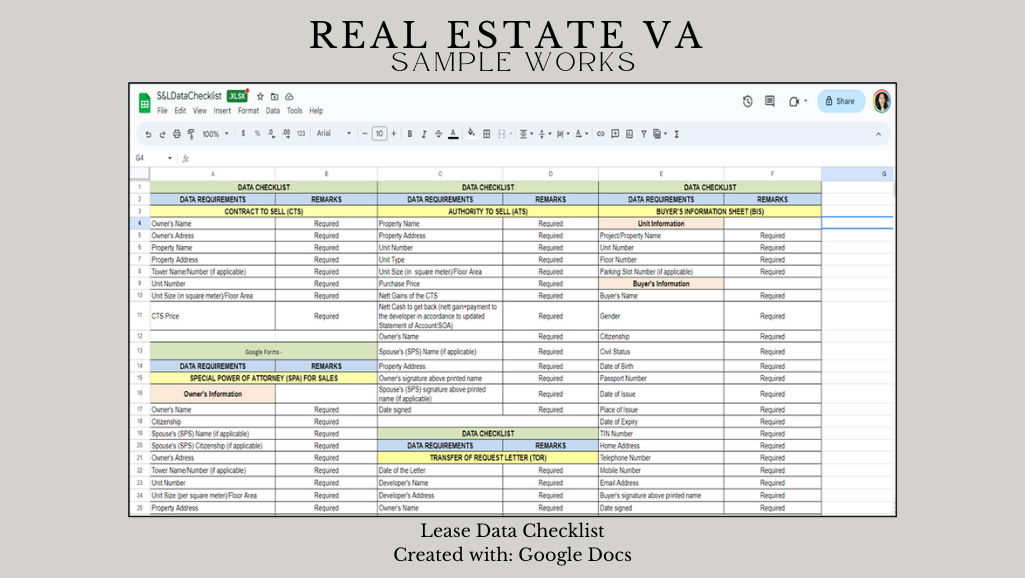Print the spreadsheet
1025x578 pixels.
(x=176, y=134)
